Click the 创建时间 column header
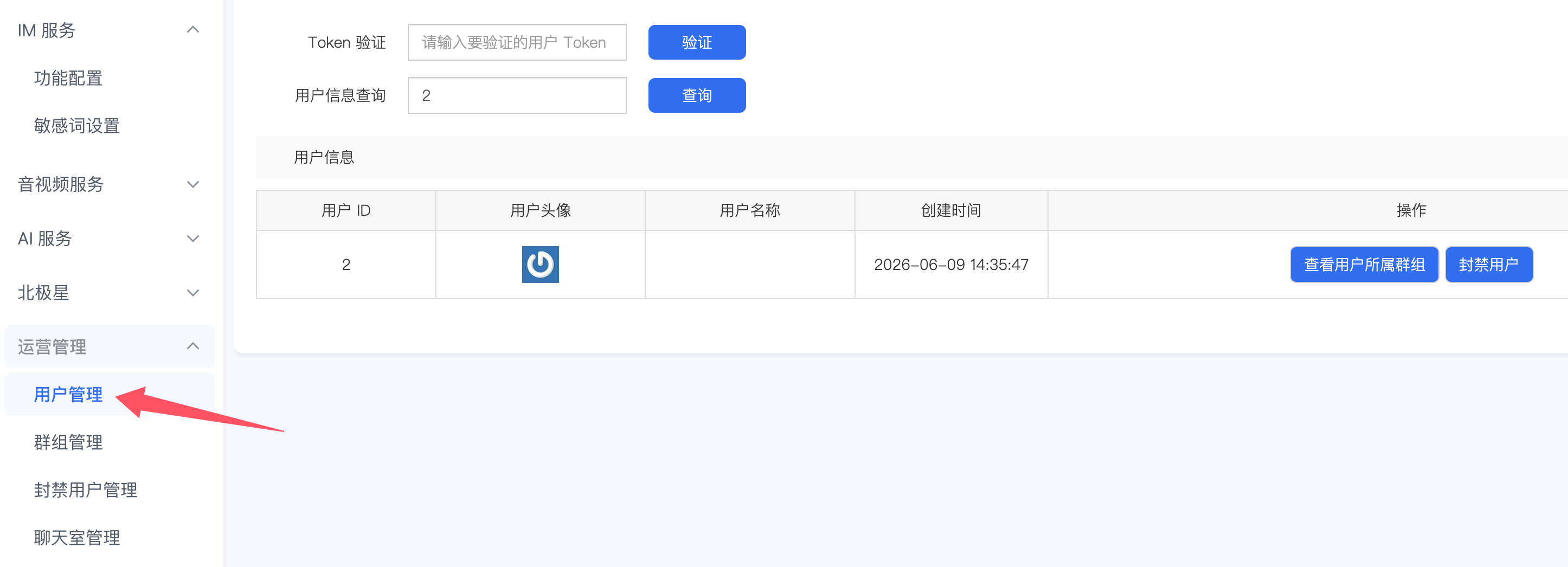The width and height of the screenshot is (1568, 567). click(952, 210)
